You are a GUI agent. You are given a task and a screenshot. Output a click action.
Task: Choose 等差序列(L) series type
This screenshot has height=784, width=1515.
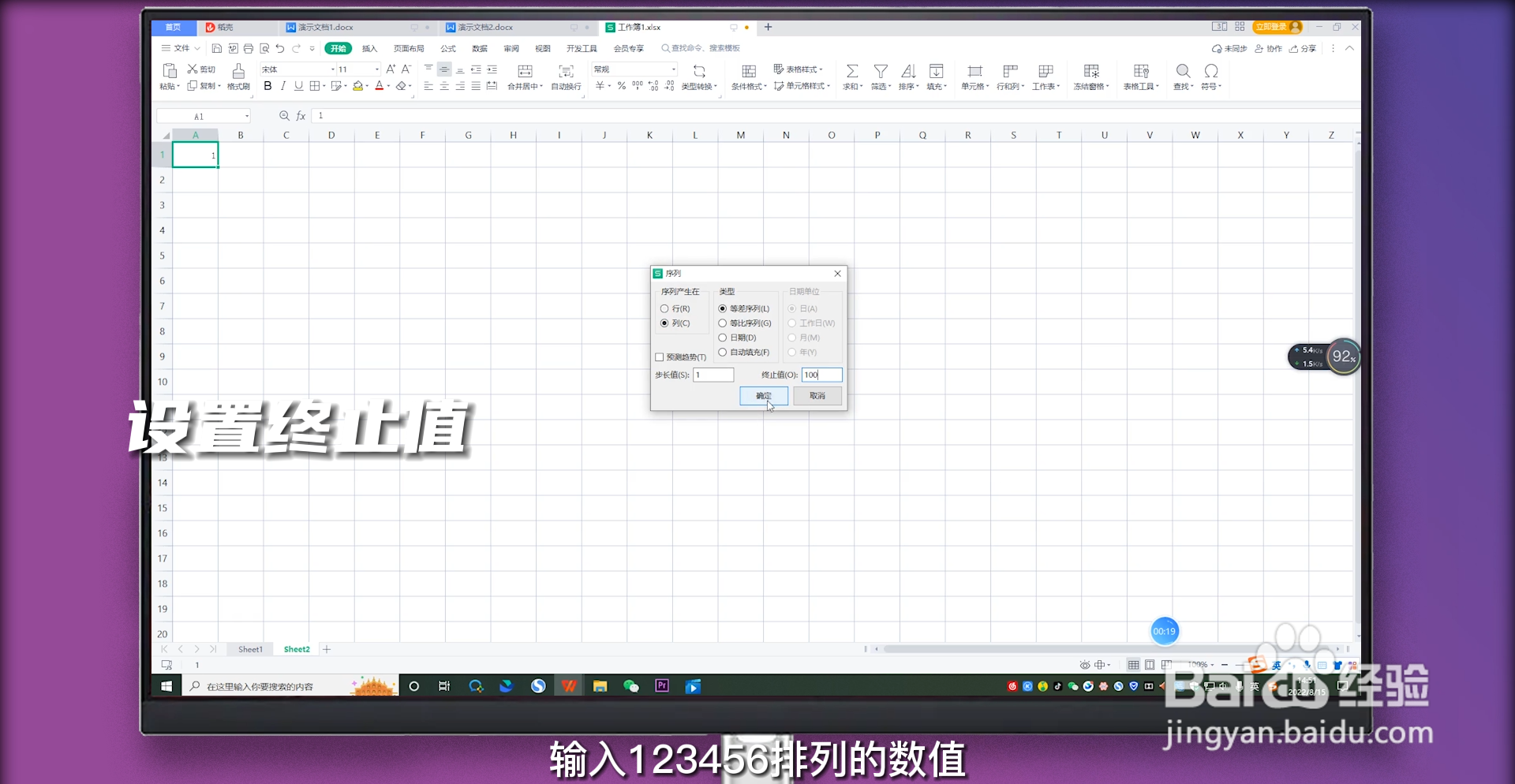click(x=744, y=308)
